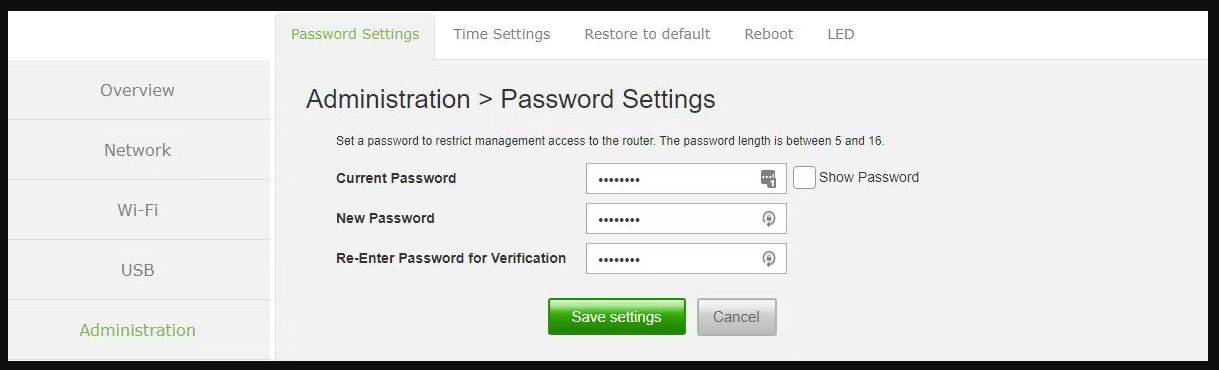Open USB section in sidebar
Image resolution: width=1219 pixels, height=370 pixels.
point(138,270)
